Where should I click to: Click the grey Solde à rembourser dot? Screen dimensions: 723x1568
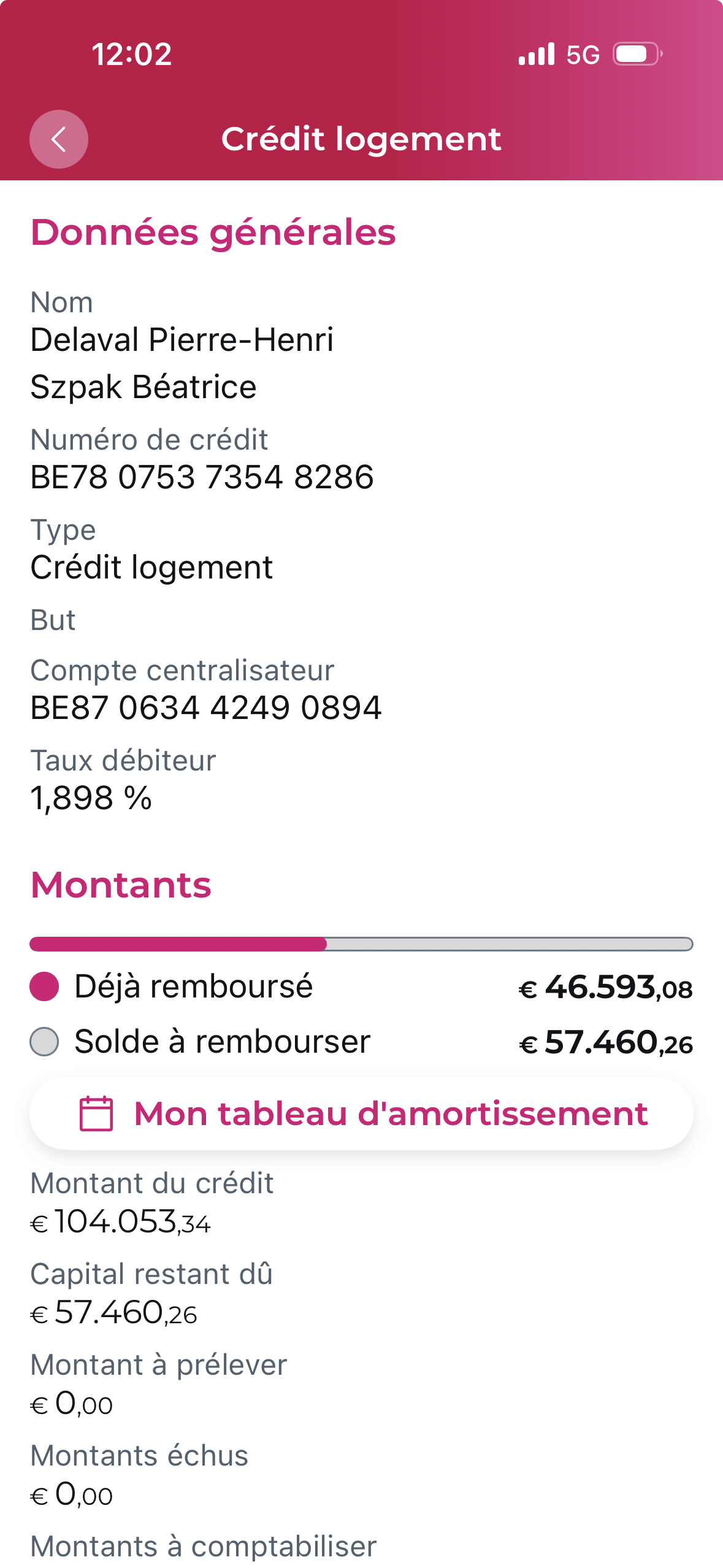[44, 1042]
